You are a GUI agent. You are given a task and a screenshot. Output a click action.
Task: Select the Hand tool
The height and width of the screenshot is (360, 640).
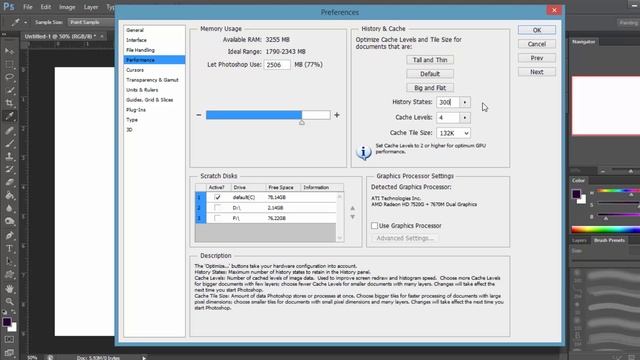pyautogui.click(x=9, y=289)
